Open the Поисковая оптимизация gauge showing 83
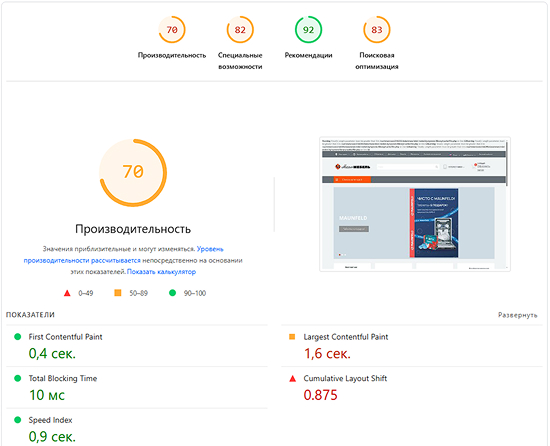The width and height of the screenshot is (550, 446). pos(377,30)
